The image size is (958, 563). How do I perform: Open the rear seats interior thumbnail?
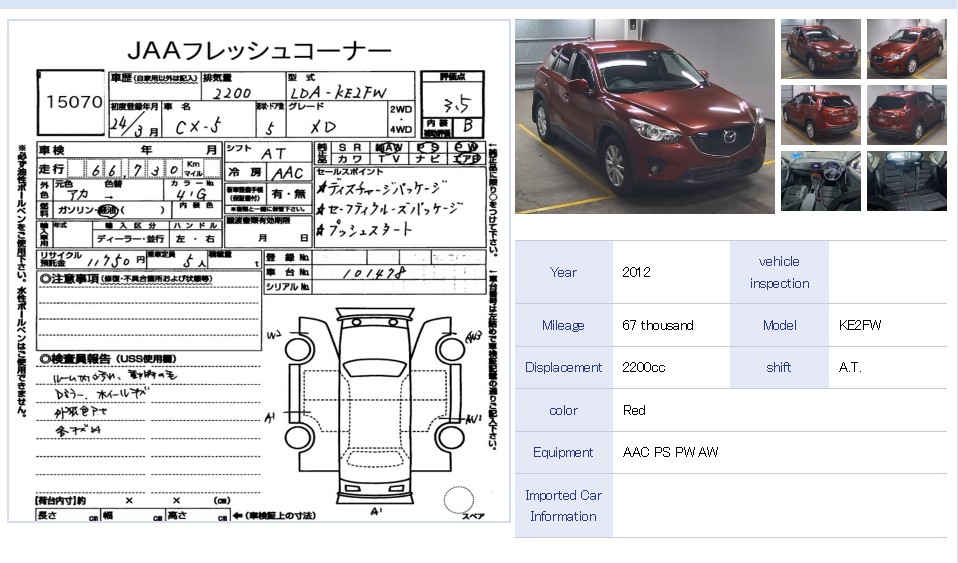tap(907, 181)
